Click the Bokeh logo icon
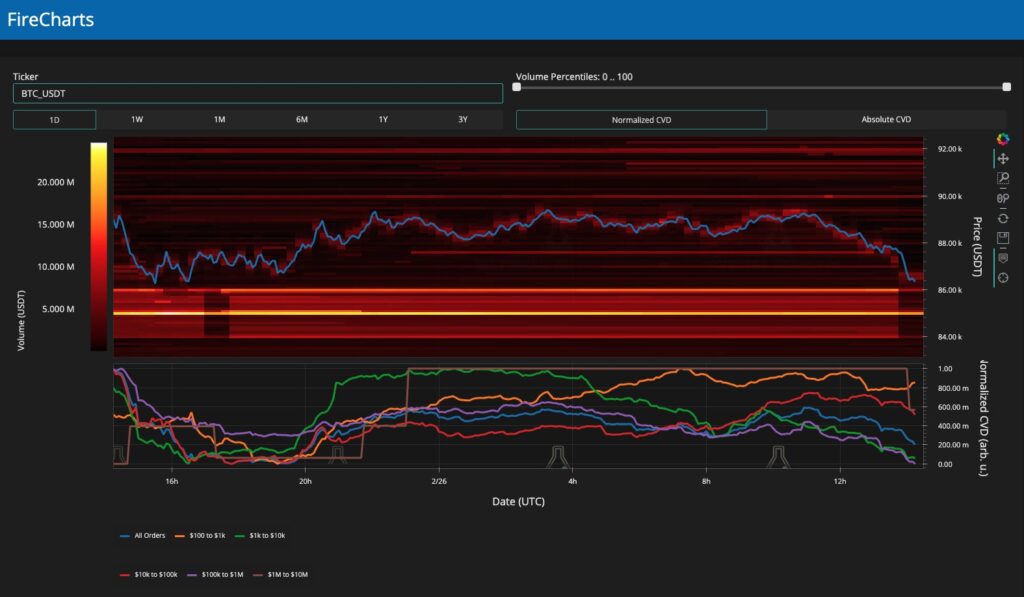1024x597 pixels. coord(1003,140)
